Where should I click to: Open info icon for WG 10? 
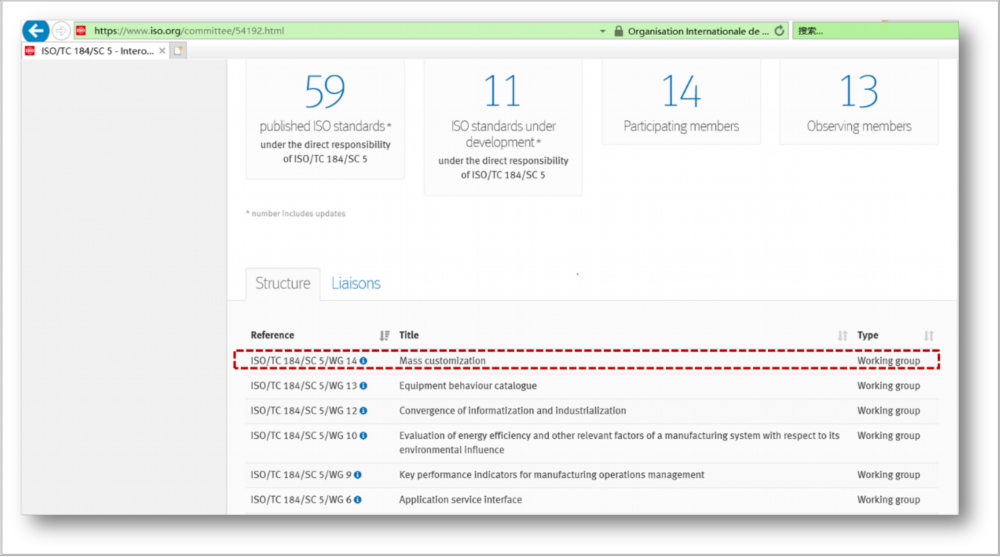click(364, 436)
